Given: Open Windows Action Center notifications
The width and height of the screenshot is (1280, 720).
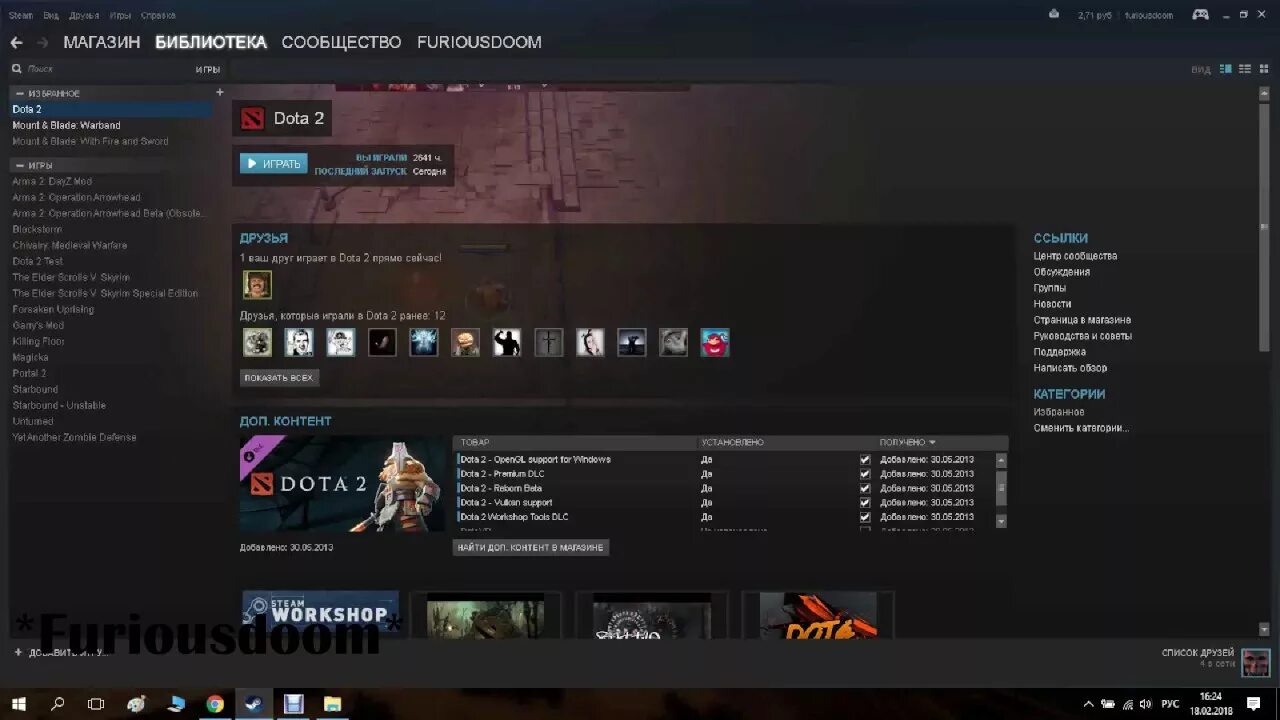Looking at the screenshot, I should [x=1254, y=704].
